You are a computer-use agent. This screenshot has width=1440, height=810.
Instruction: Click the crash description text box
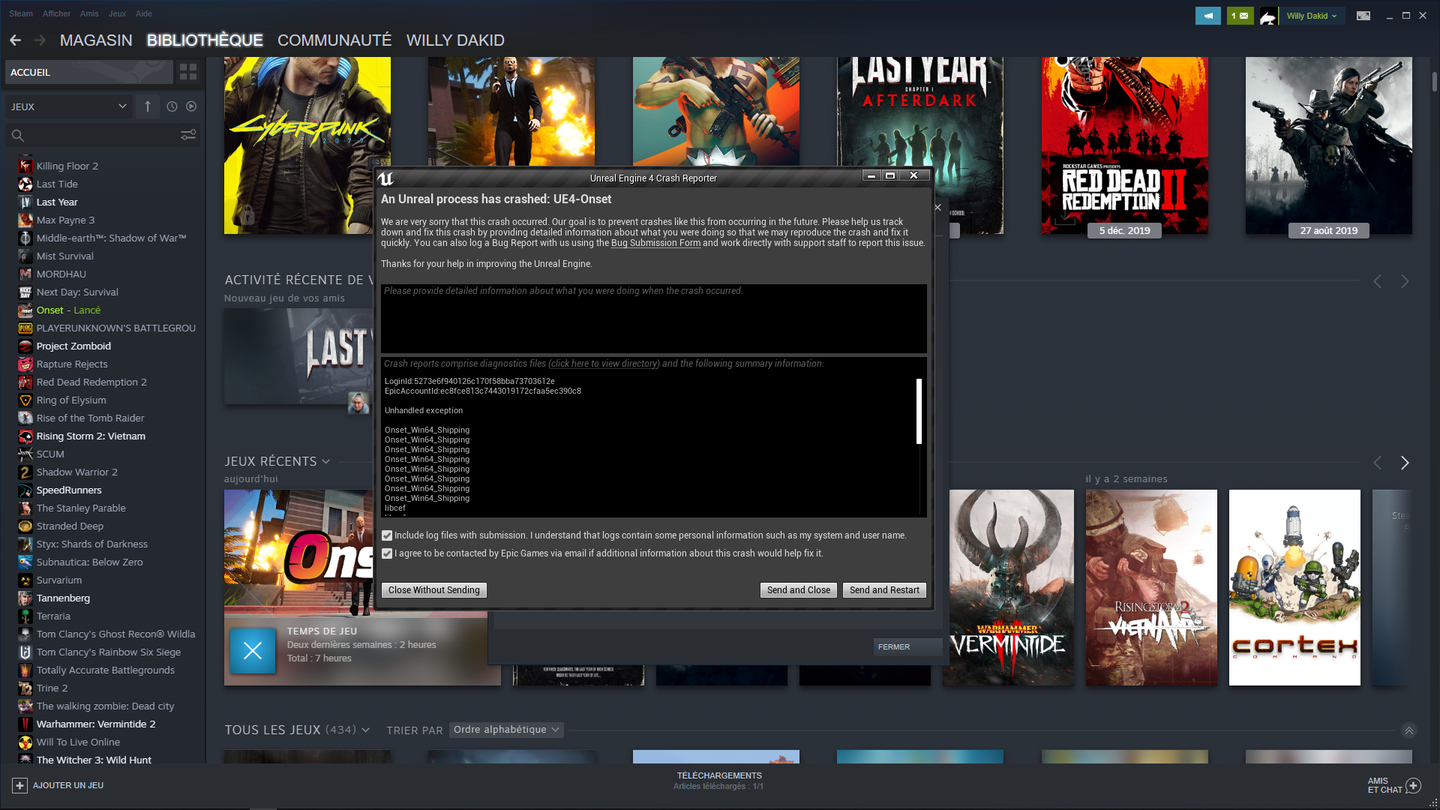654,318
